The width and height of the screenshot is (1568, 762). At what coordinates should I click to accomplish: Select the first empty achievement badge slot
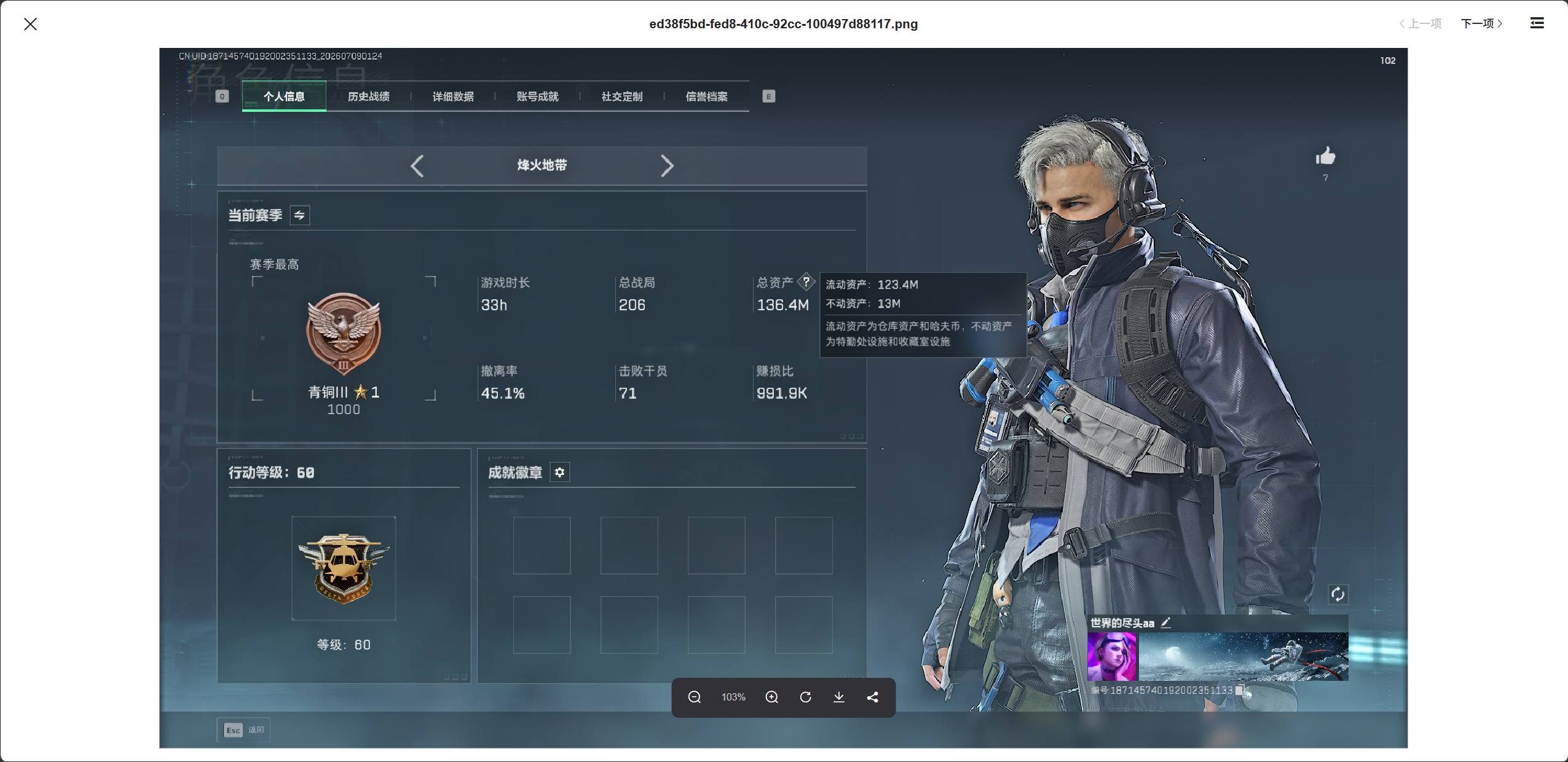click(542, 546)
